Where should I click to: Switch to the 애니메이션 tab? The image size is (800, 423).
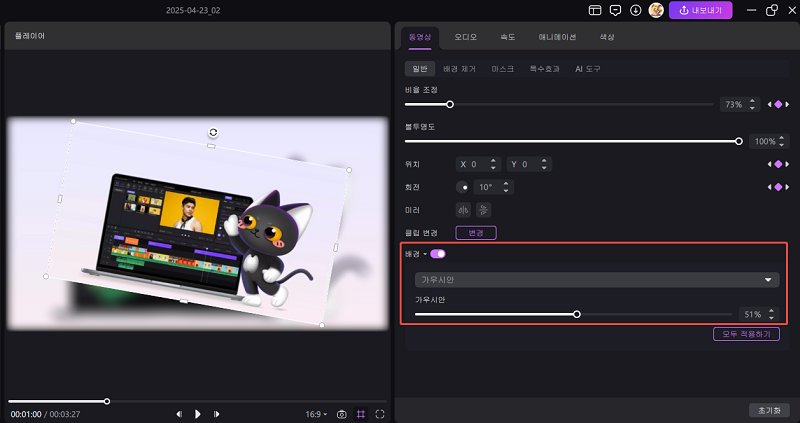(558, 37)
